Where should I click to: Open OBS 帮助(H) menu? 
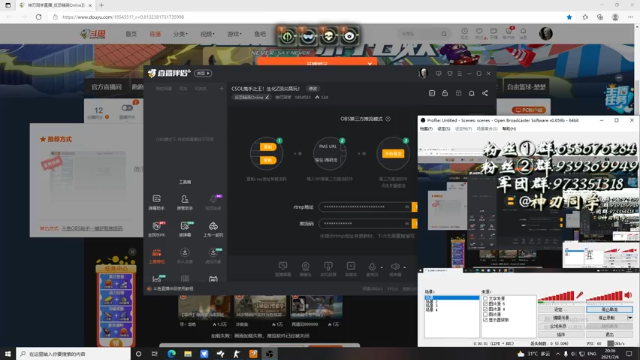click(509, 129)
